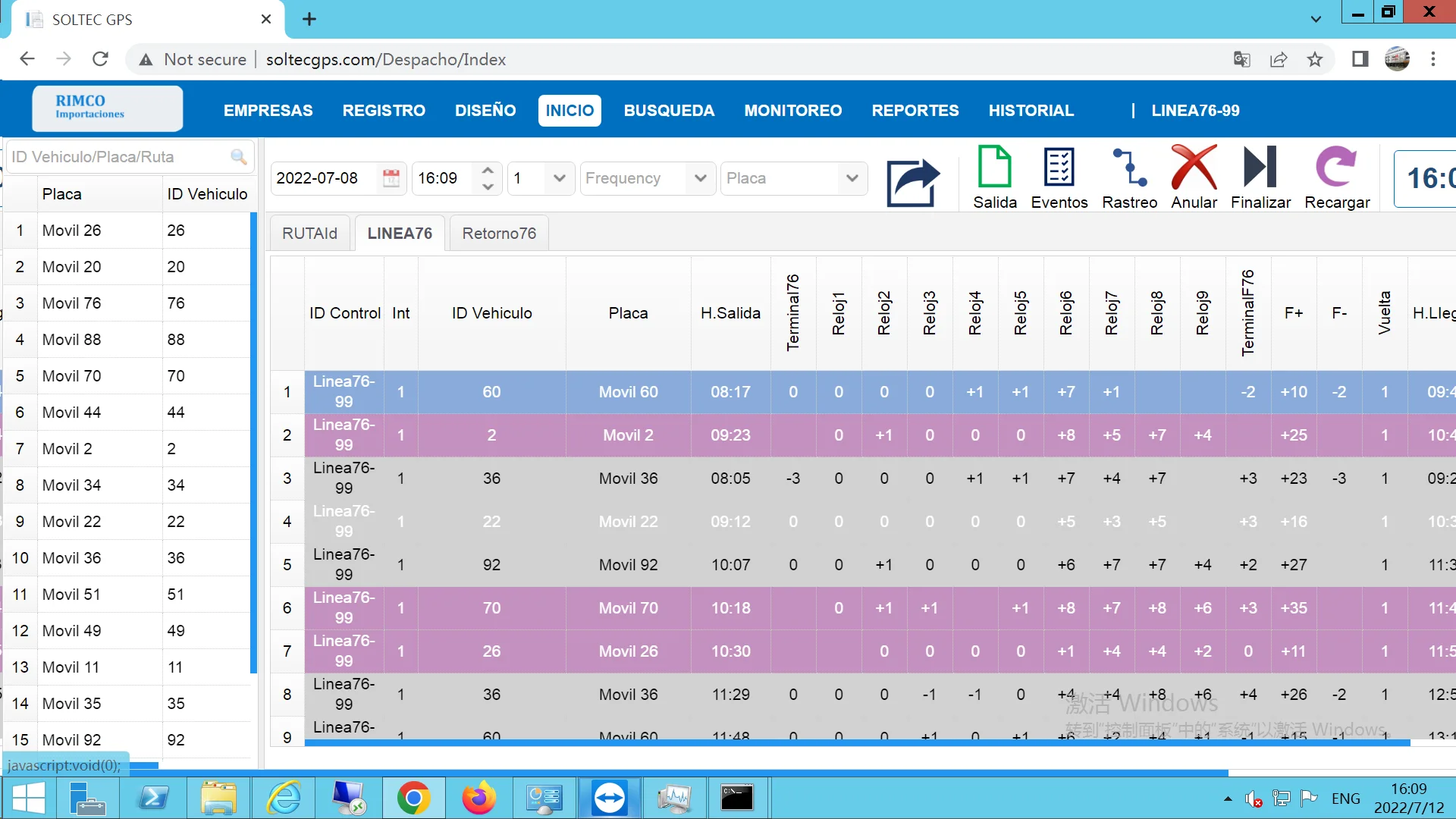Viewport: 1456px width, 819px height.
Task: Select Movil 88 in vehicle list
Action: pyautogui.click(x=71, y=340)
